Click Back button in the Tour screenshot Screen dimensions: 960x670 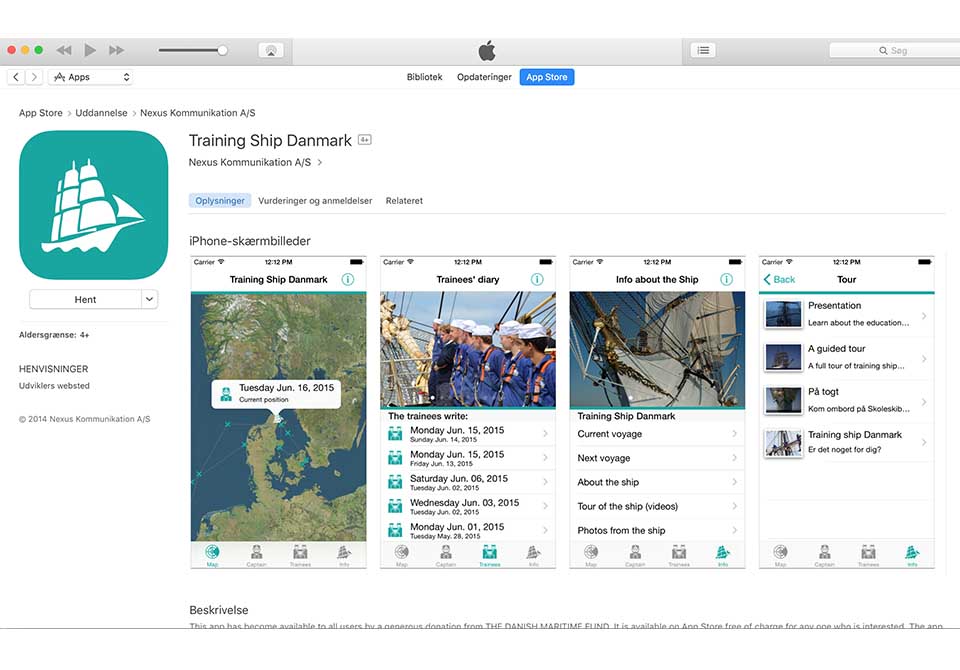tap(779, 279)
